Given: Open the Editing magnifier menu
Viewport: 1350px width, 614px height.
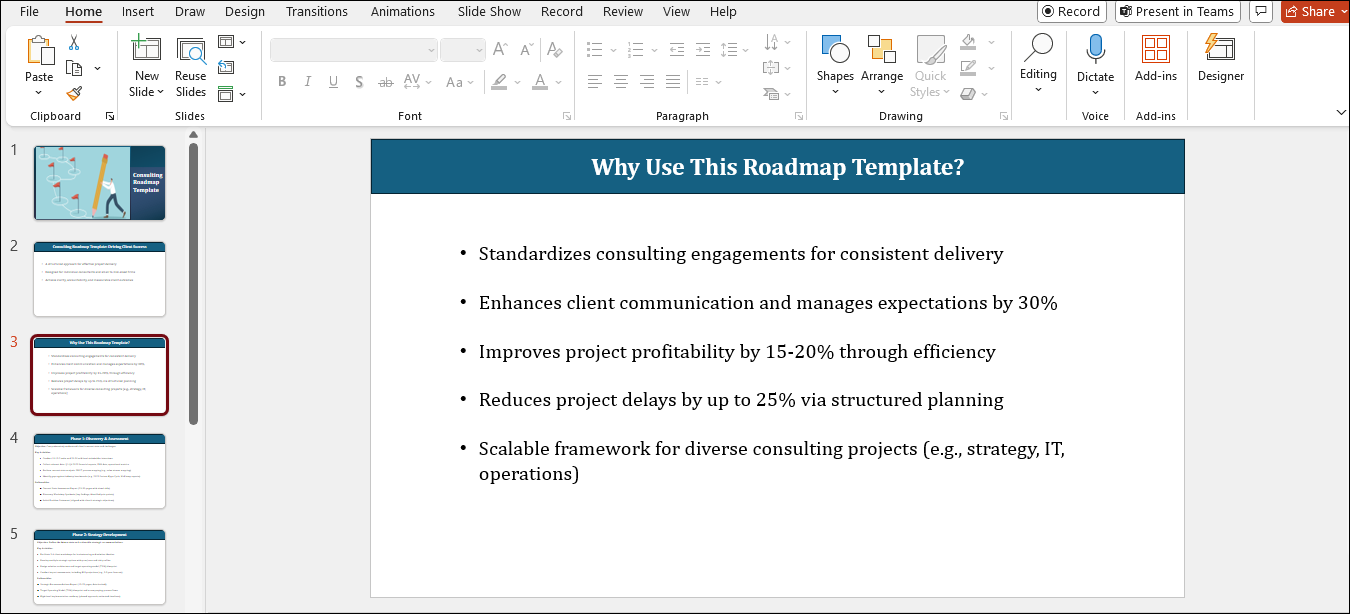Looking at the screenshot, I should tap(1038, 62).
